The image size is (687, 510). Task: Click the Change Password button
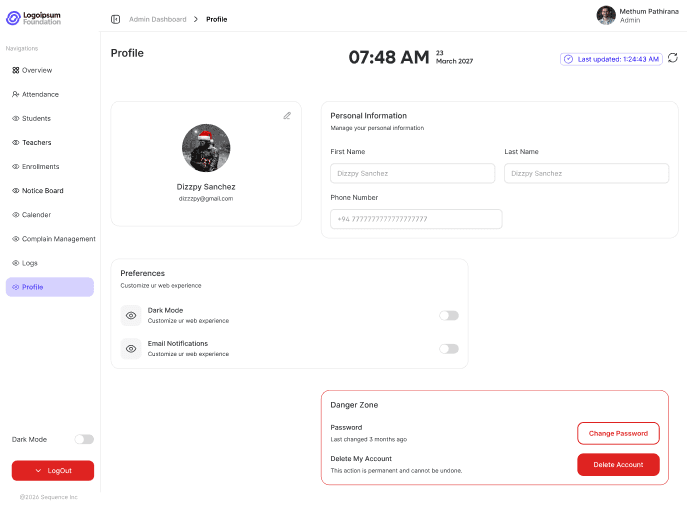[x=618, y=433]
